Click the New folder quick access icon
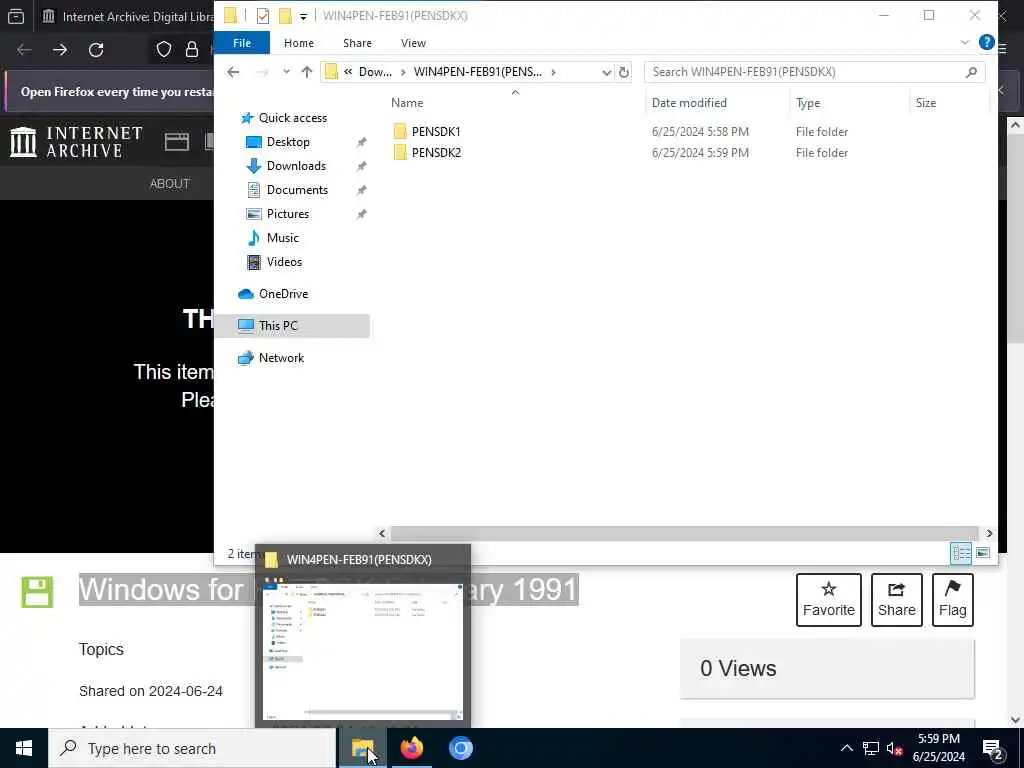This screenshot has width=1024, height=768. pyautogui.click(x=285, y=16)
